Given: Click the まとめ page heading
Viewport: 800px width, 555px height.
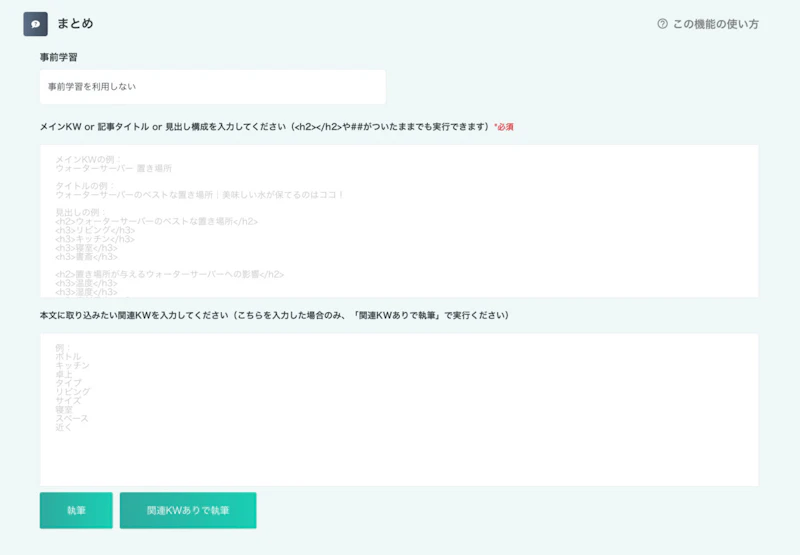Looking at the screenshot, I should click(x=75, y=23).
